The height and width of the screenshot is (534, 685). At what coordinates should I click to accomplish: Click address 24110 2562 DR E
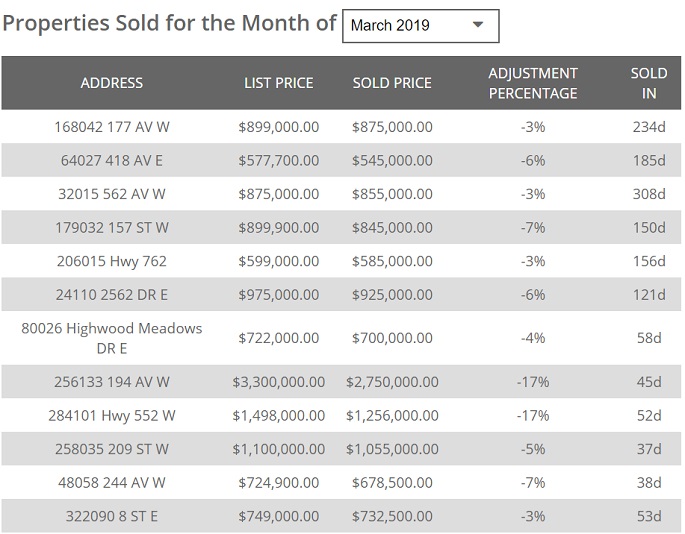click(112, 295)
